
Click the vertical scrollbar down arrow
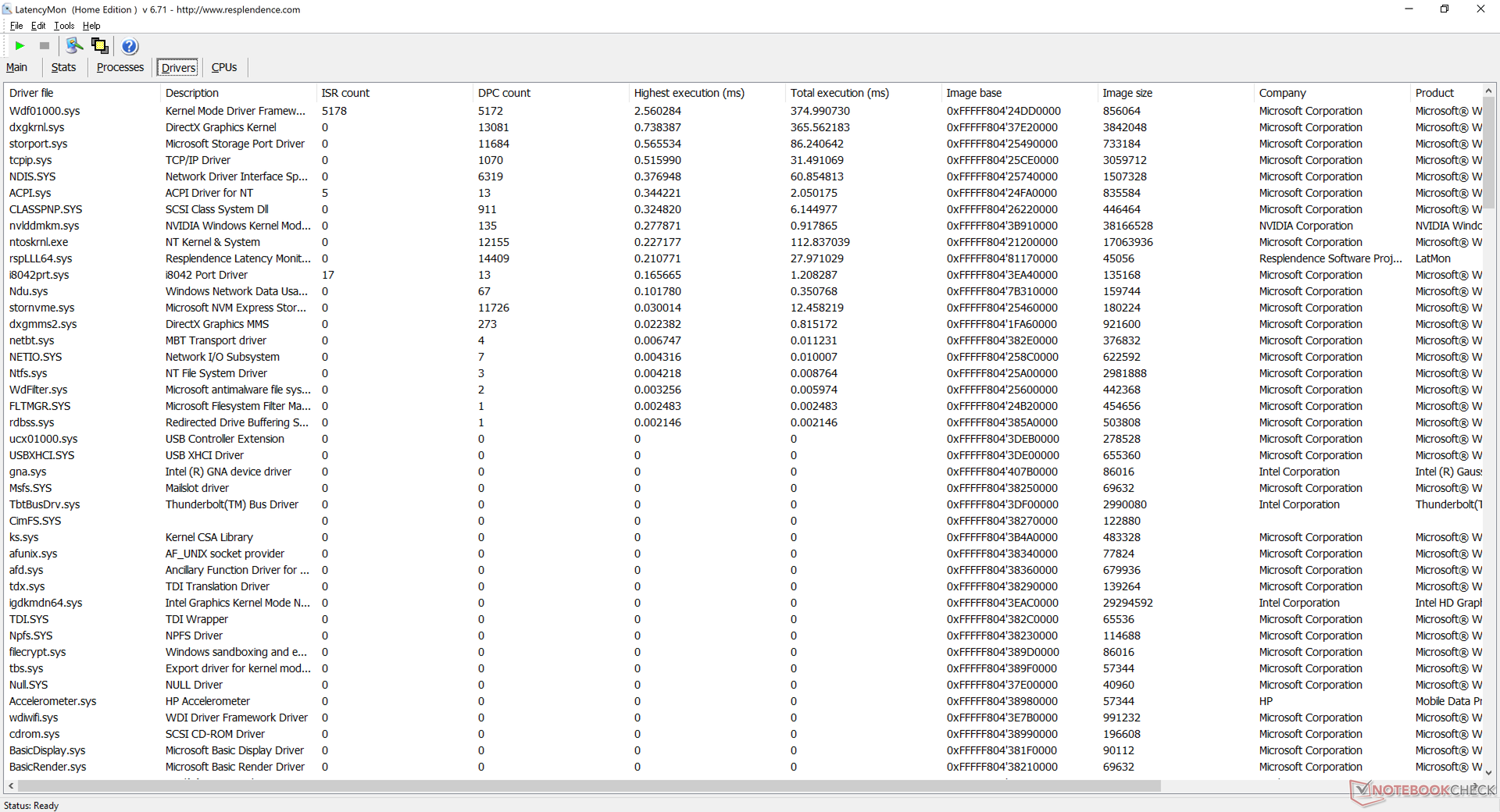pos(1488,772)
